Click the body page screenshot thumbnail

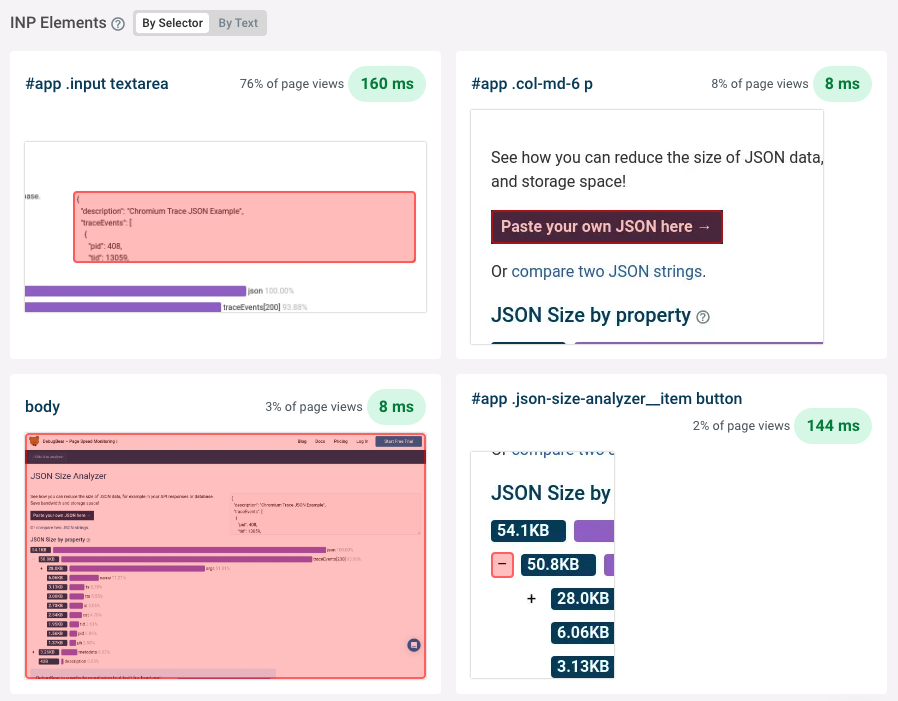pos(226,556)
